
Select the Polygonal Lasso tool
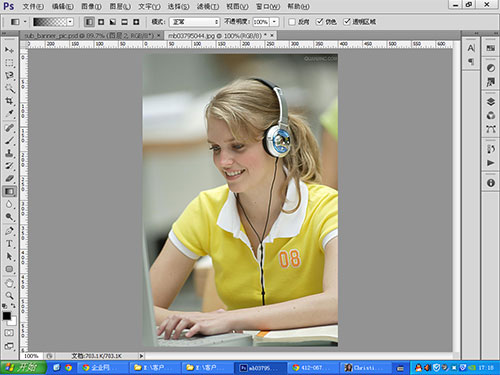coord(9,76)
